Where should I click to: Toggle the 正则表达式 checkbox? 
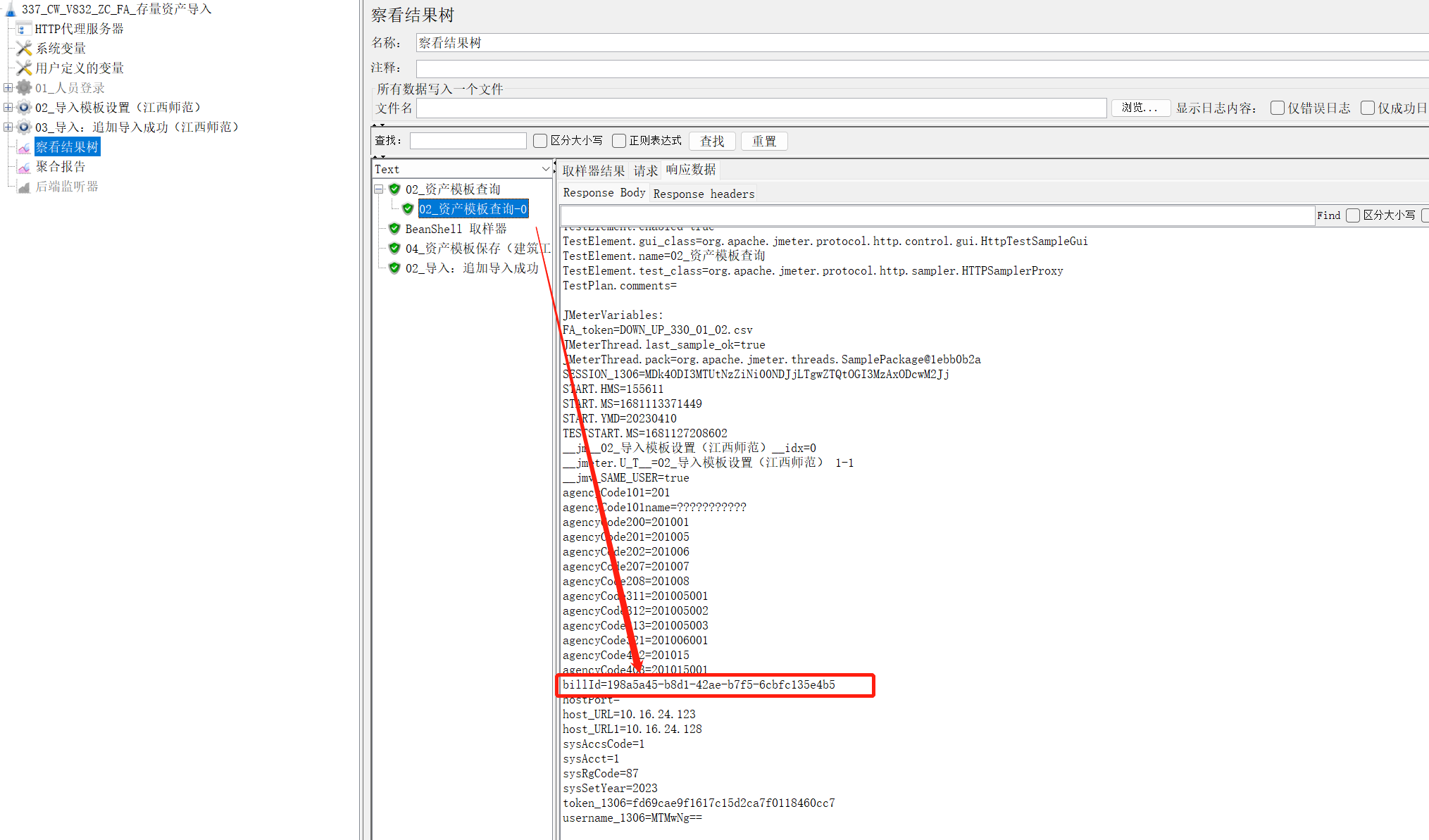click(619, 141)
